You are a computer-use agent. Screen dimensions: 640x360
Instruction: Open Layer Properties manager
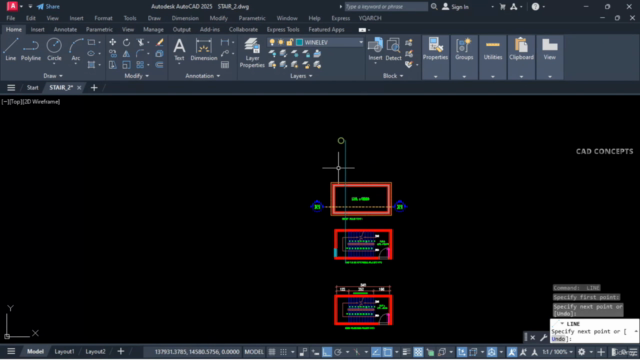(252, 53)
